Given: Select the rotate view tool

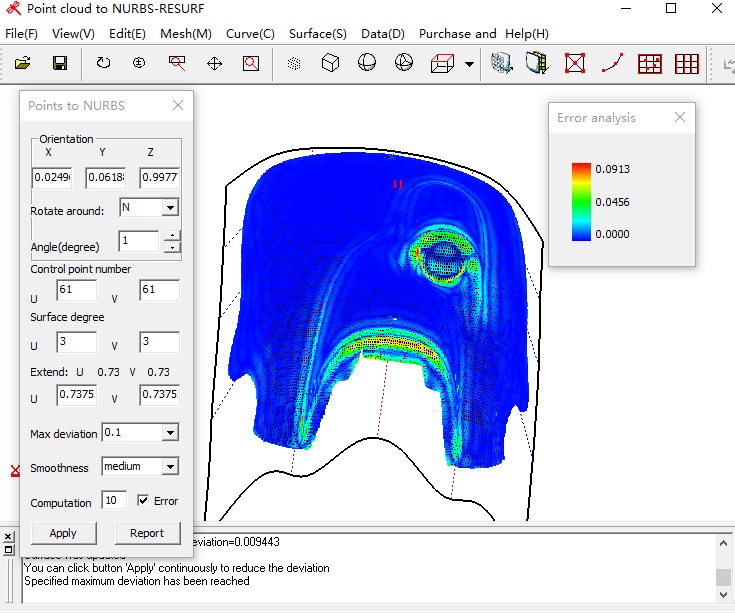Looking at the screenshot, I should (x=103, y=64).
